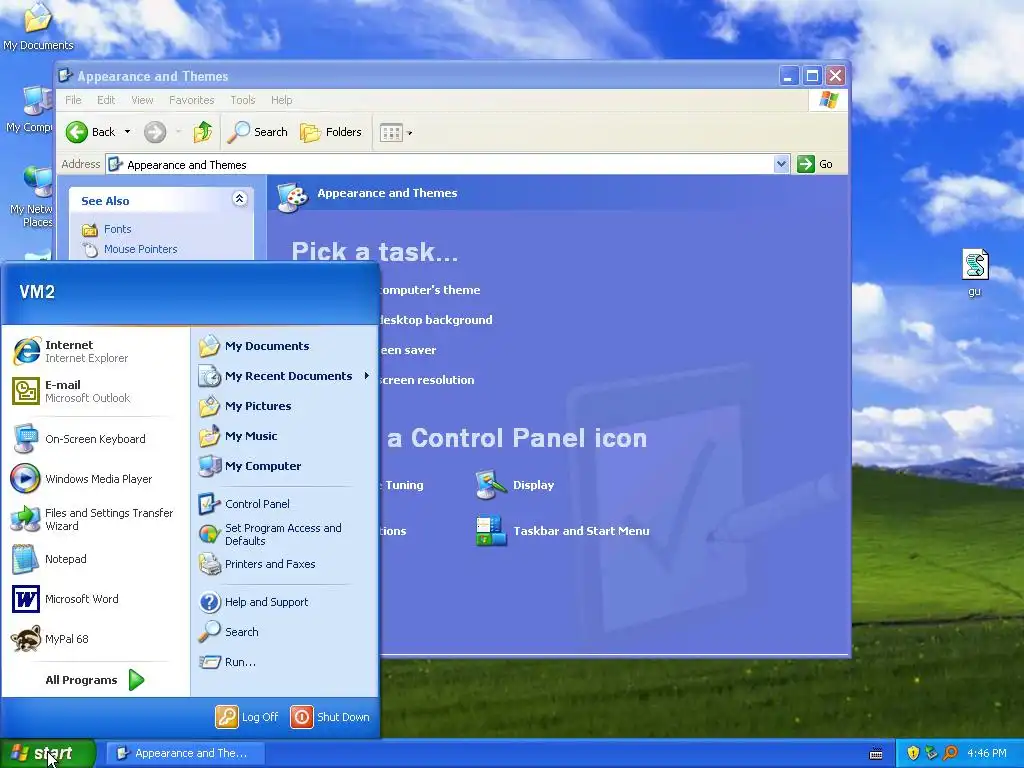Click the Start button

[47, 753]
